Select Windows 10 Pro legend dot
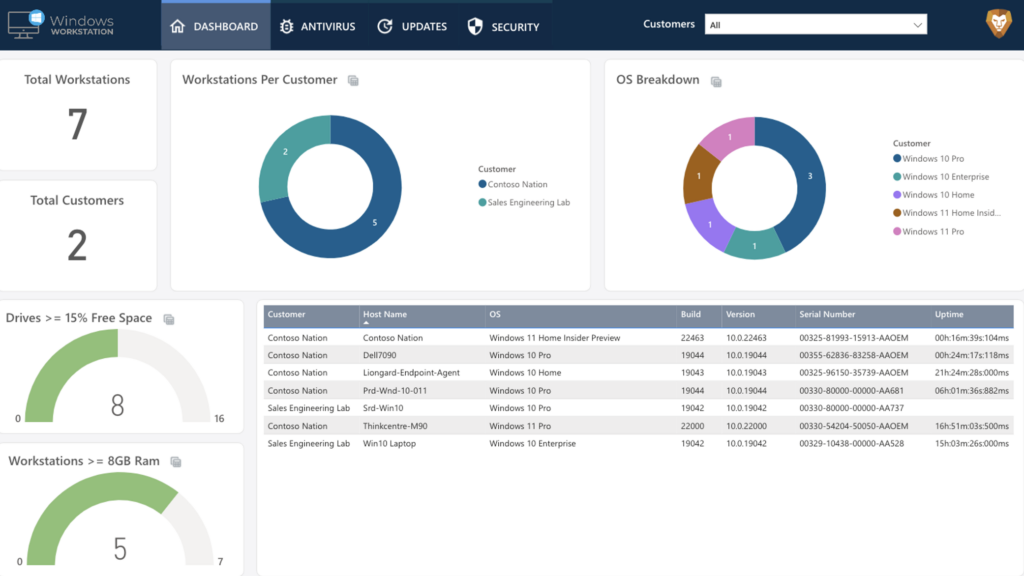Image resolution: width=1024 pixels, height=576 pixels. (x=897, y=159)
